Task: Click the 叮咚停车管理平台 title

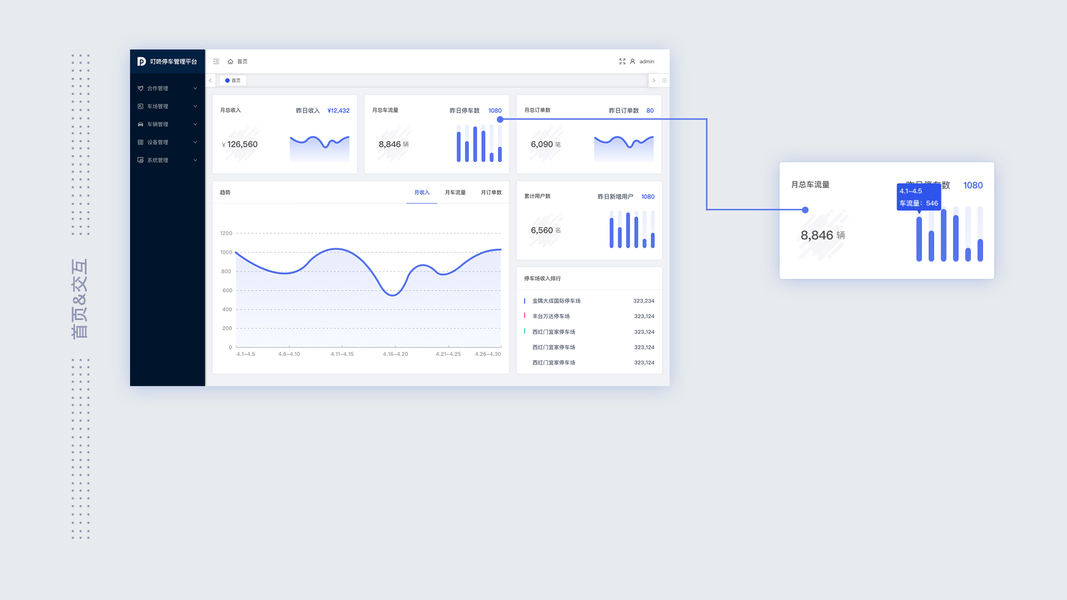Action: tap(174, 61)
